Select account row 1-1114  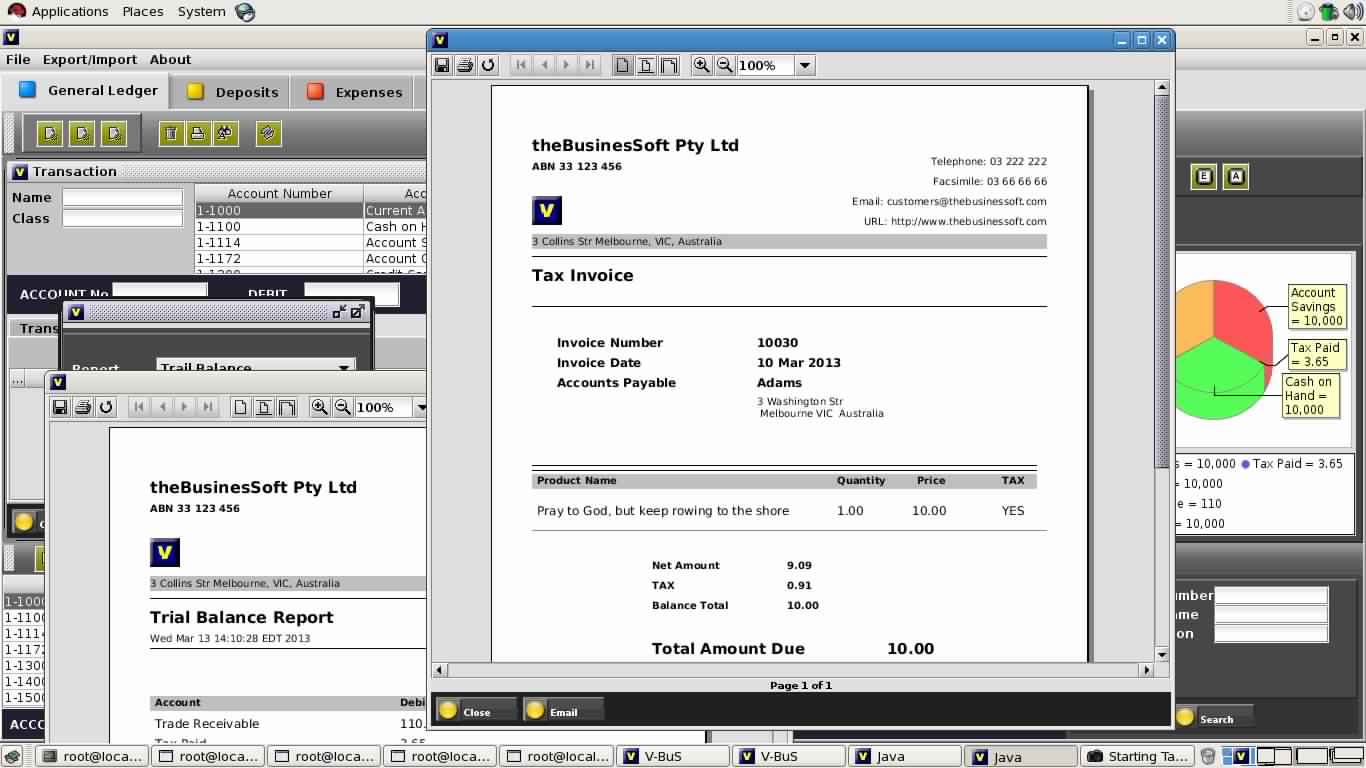click(310, 242)
